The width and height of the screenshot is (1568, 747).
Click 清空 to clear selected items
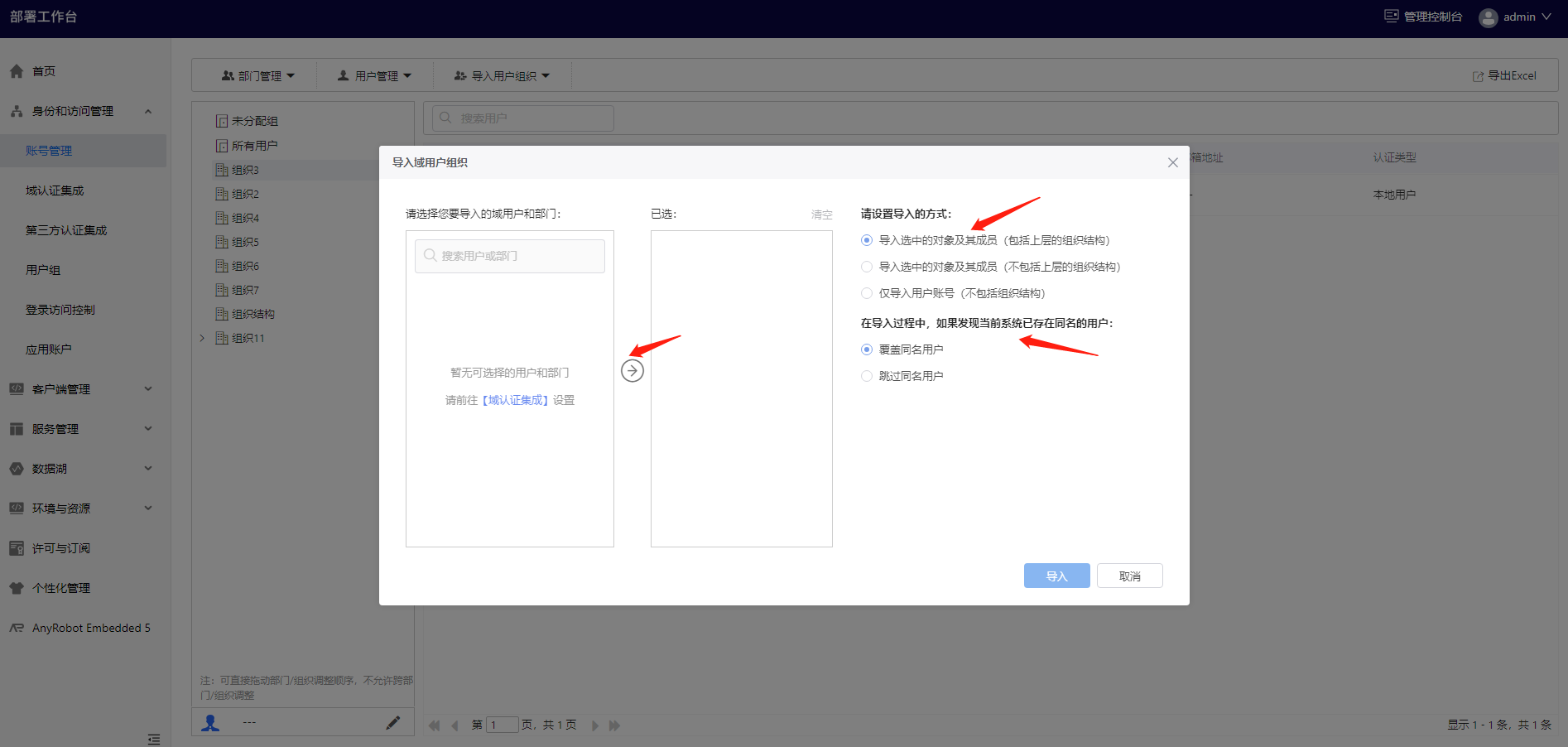[822, 214]
